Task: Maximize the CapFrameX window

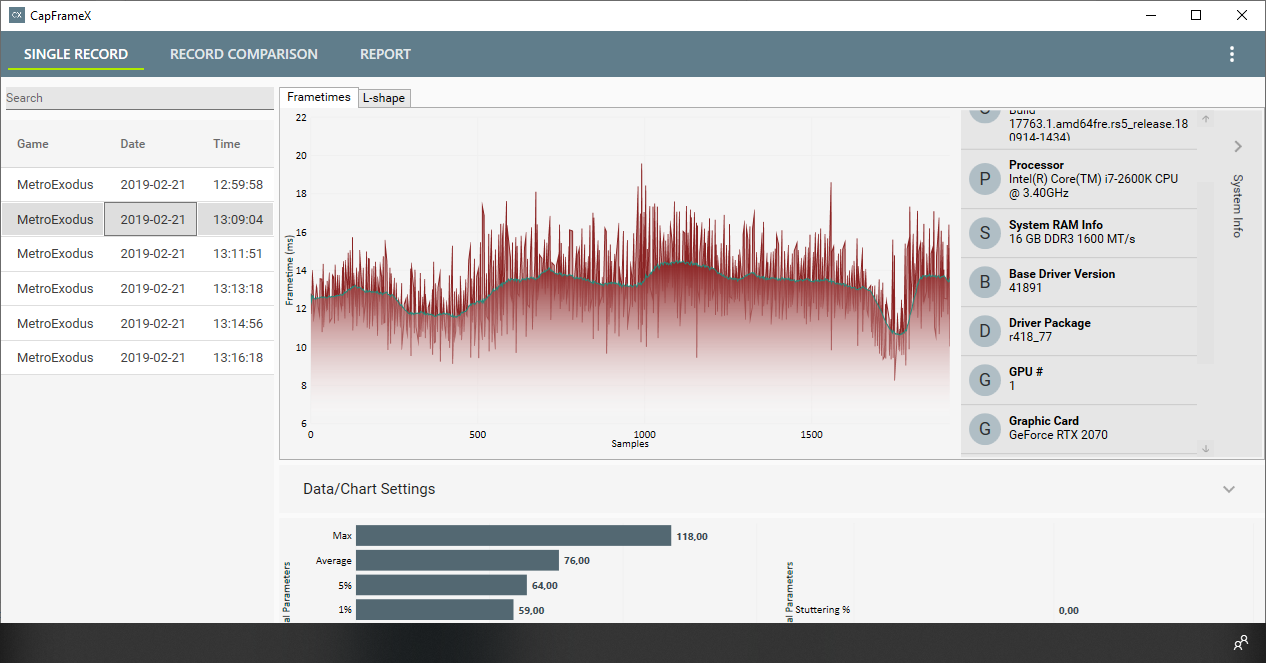Action: [1196, 15]
